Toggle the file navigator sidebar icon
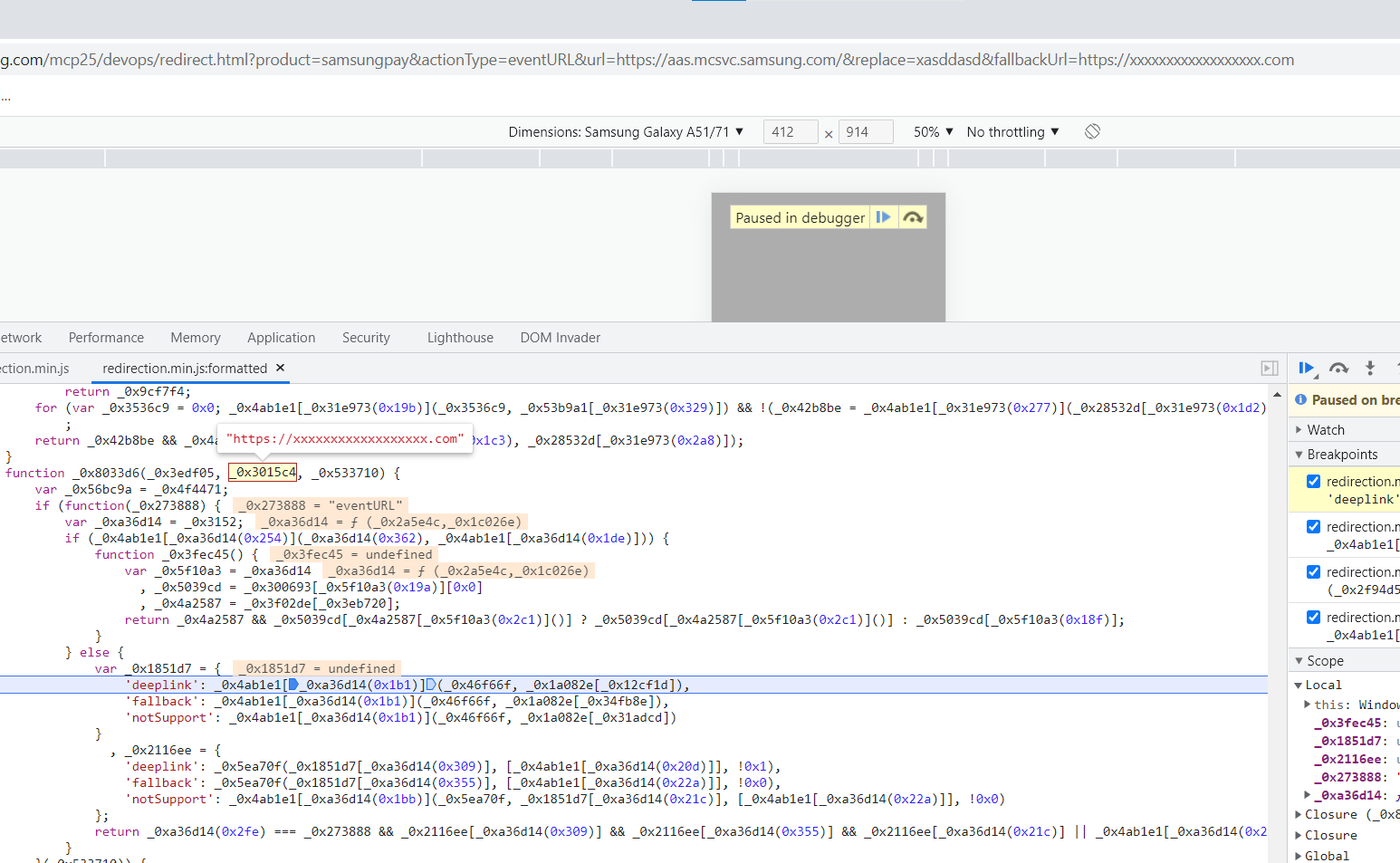The image size is (1400, 863). (1270, 368)
